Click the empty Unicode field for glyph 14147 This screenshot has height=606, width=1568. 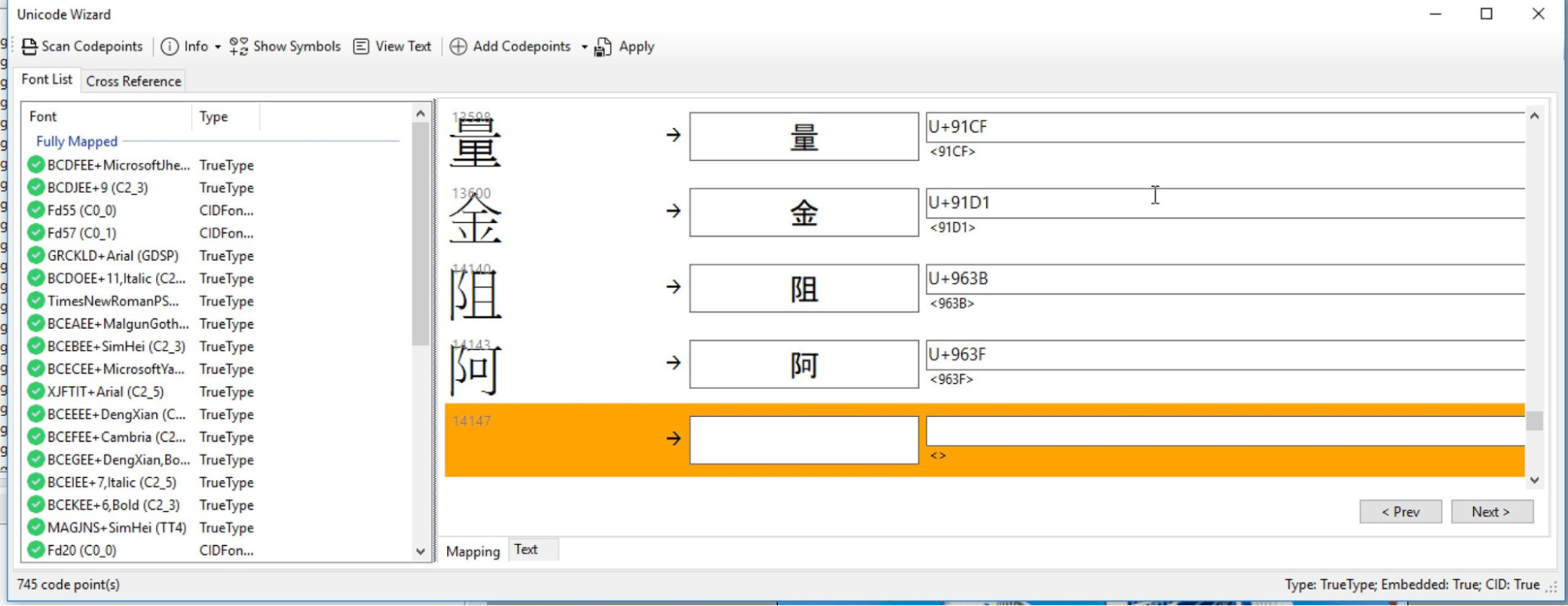[x=1224, y=431]
